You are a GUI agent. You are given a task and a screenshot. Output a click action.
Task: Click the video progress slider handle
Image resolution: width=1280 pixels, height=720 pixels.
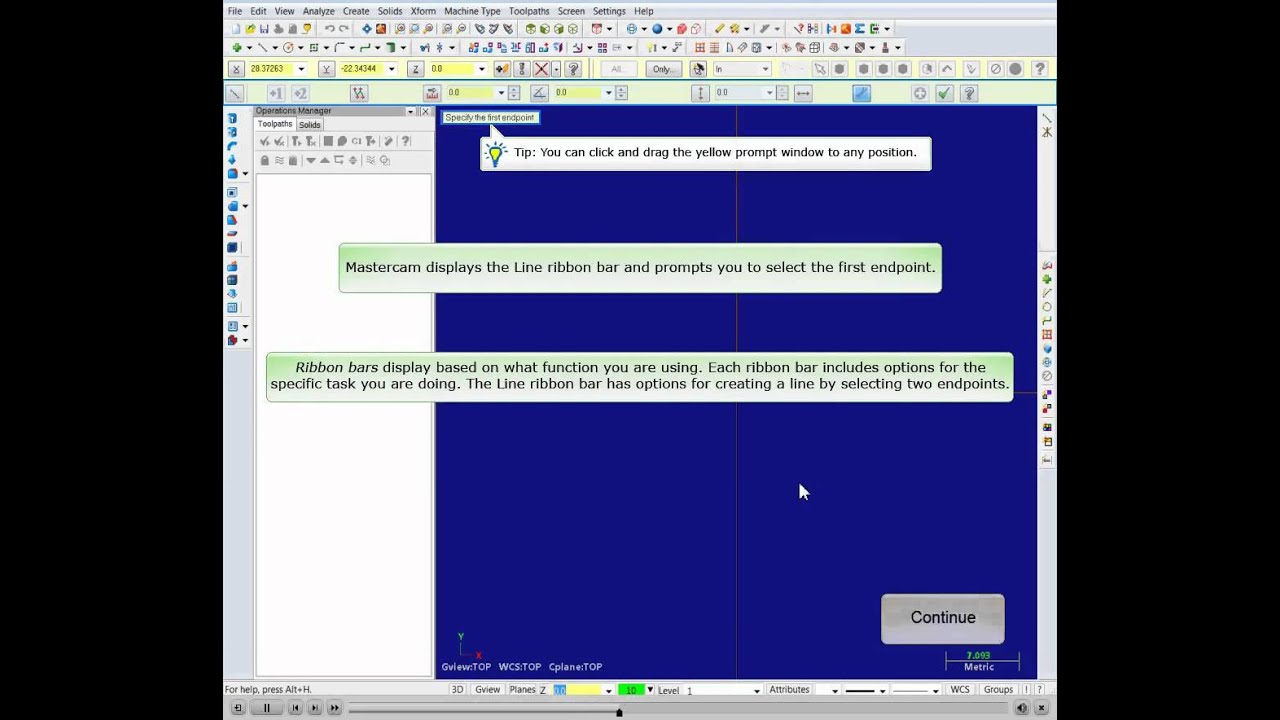[619, 712]
